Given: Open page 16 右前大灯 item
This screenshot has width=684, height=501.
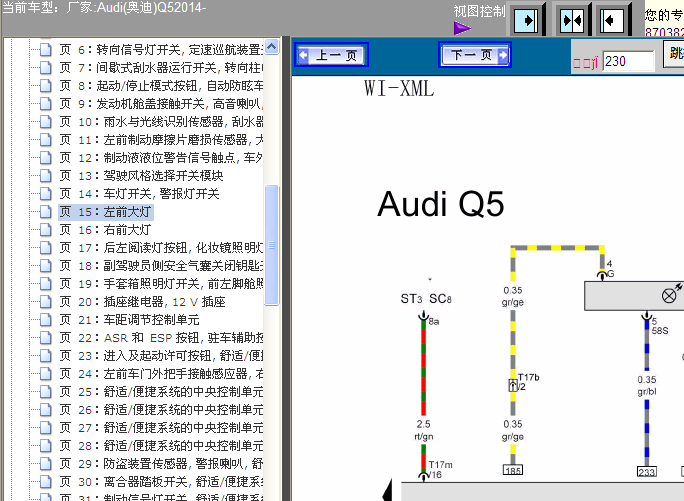Looking at the screenshot, I should click(105, 230).
